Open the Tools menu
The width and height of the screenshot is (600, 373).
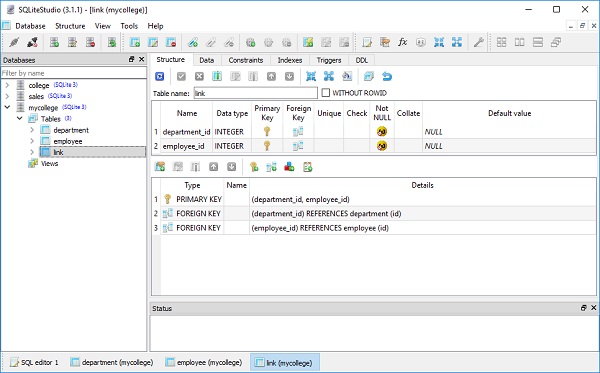129,26
